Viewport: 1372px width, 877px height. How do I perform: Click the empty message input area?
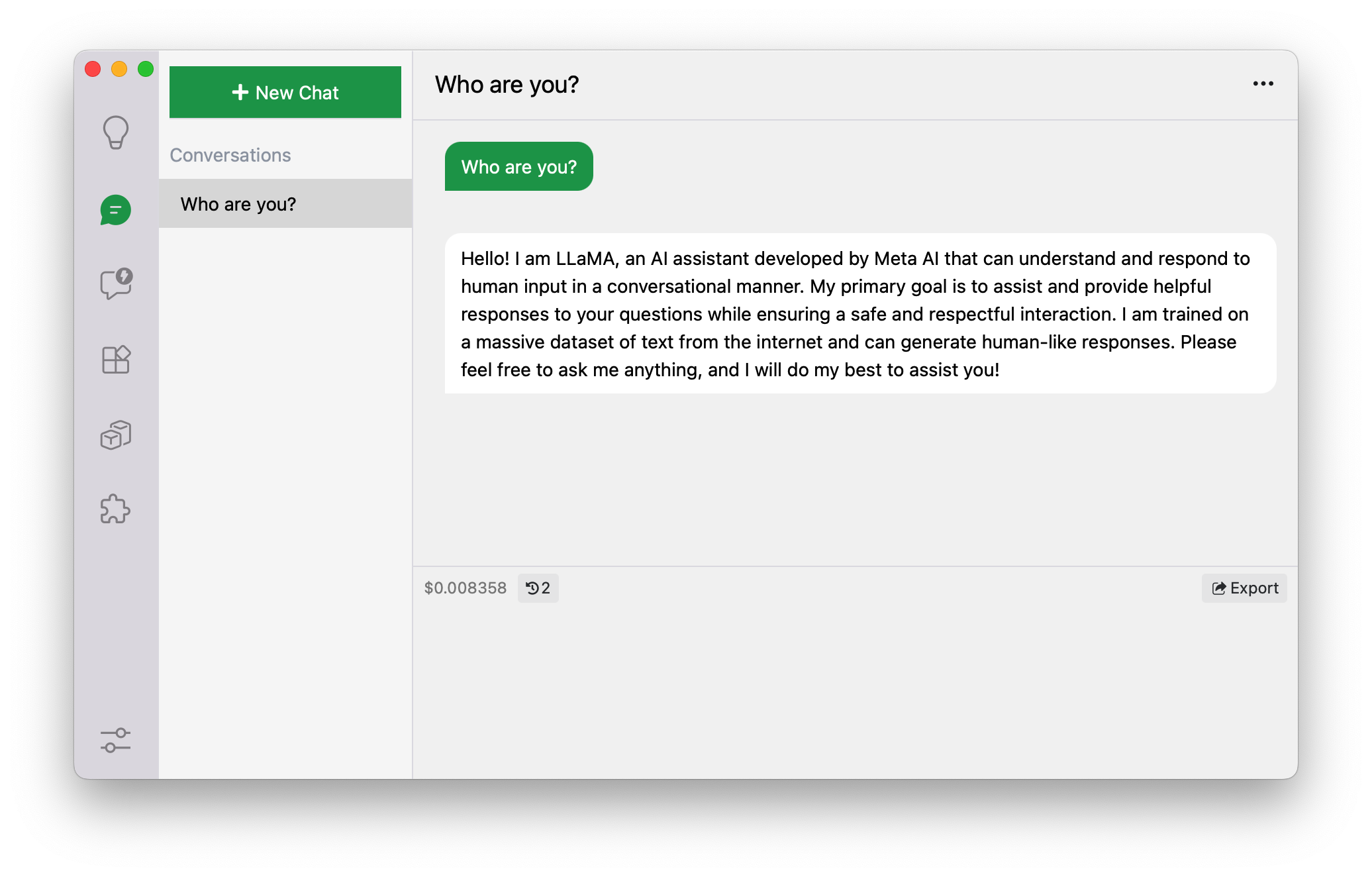[854, 689]
